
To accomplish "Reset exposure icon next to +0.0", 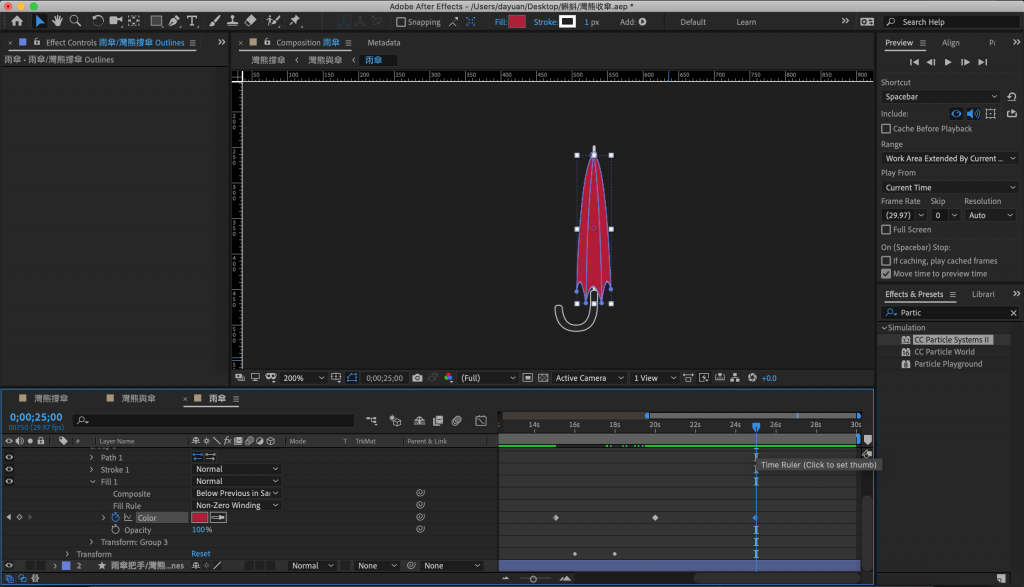I will [x=752, y=378].
